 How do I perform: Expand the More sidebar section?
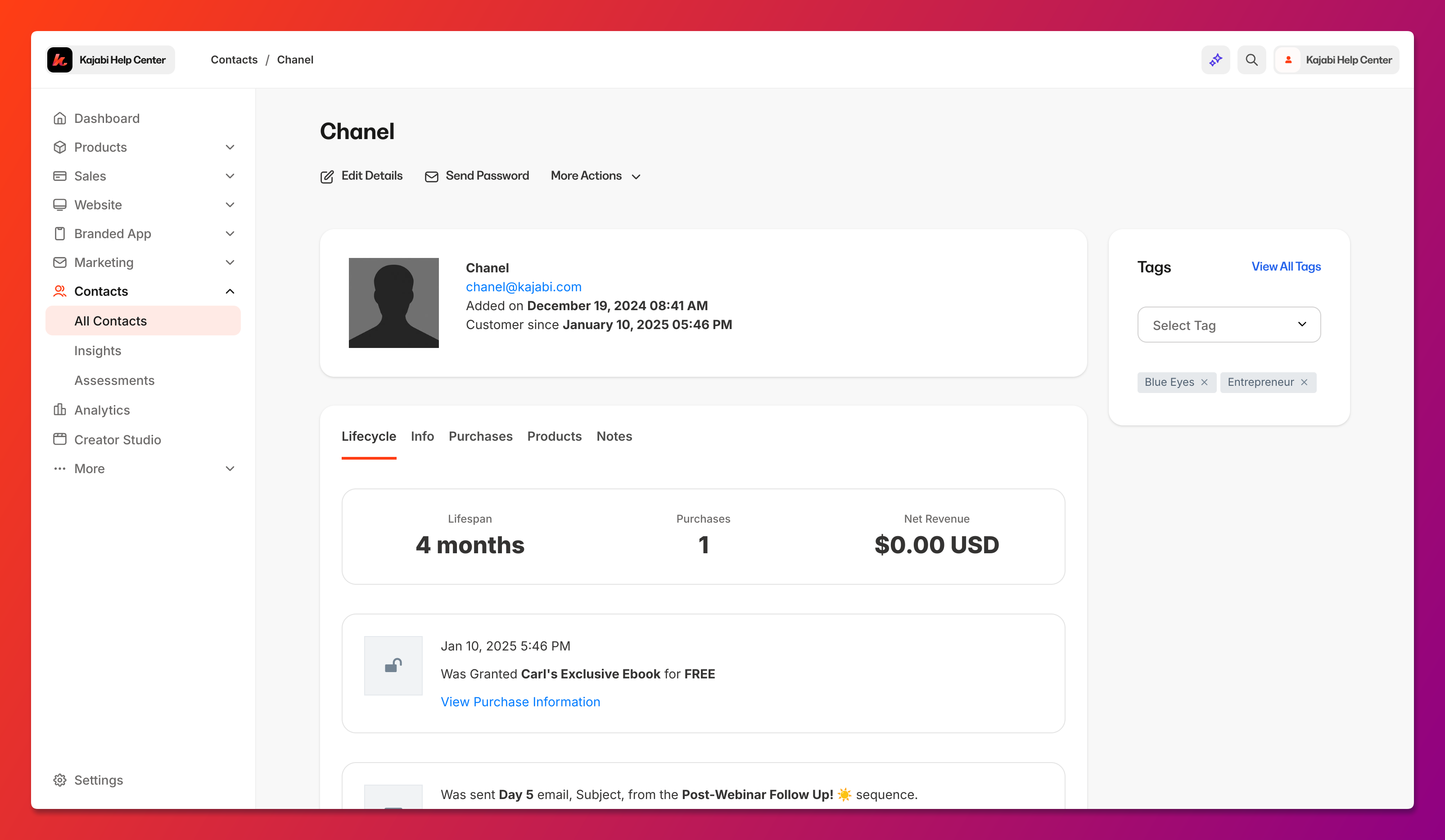pos(230,469)
